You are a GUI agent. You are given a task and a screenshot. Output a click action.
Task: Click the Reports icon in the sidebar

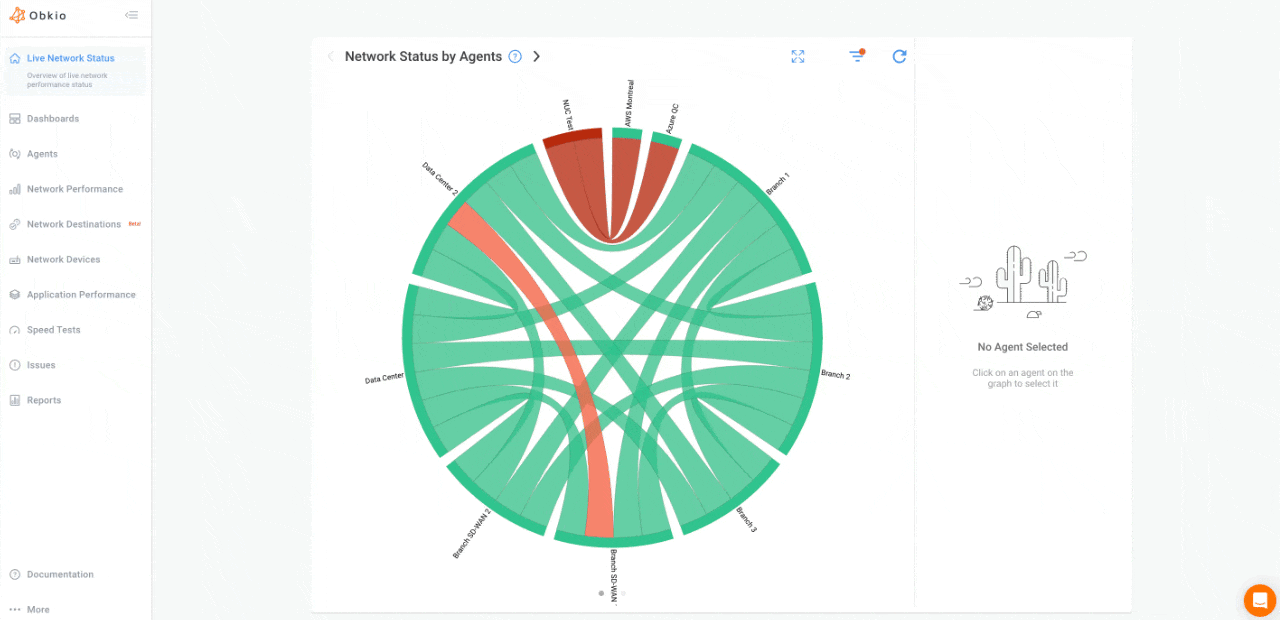(x=13, y=399)
